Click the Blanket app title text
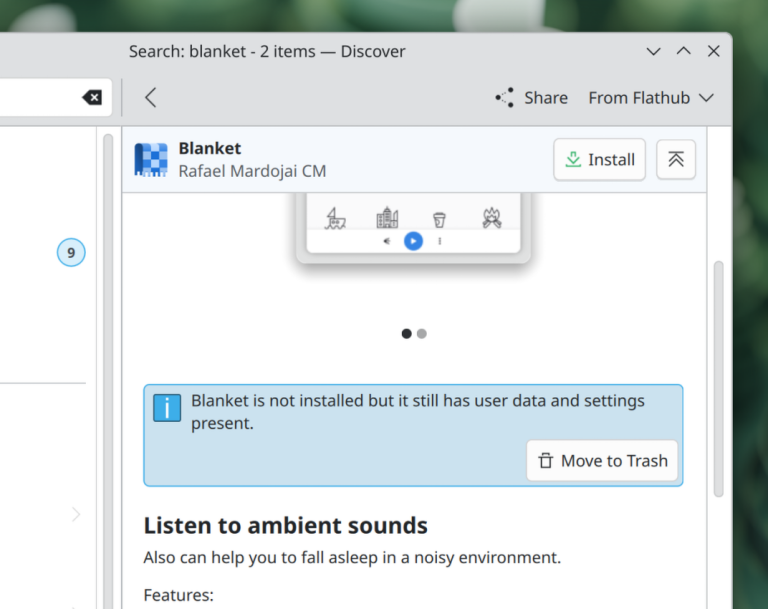 210,148
